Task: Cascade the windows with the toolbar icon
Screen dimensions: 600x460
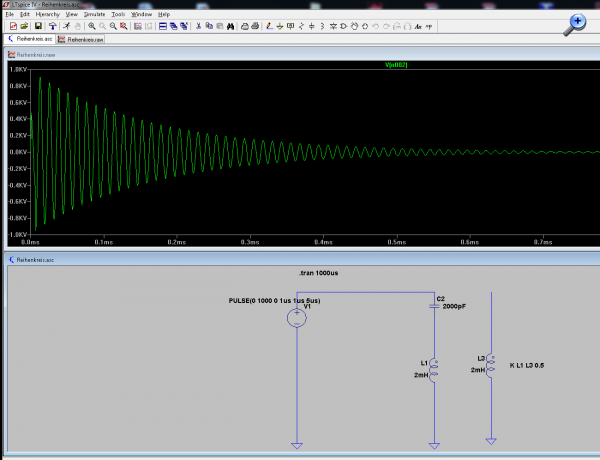Action: tap(173, 26)
